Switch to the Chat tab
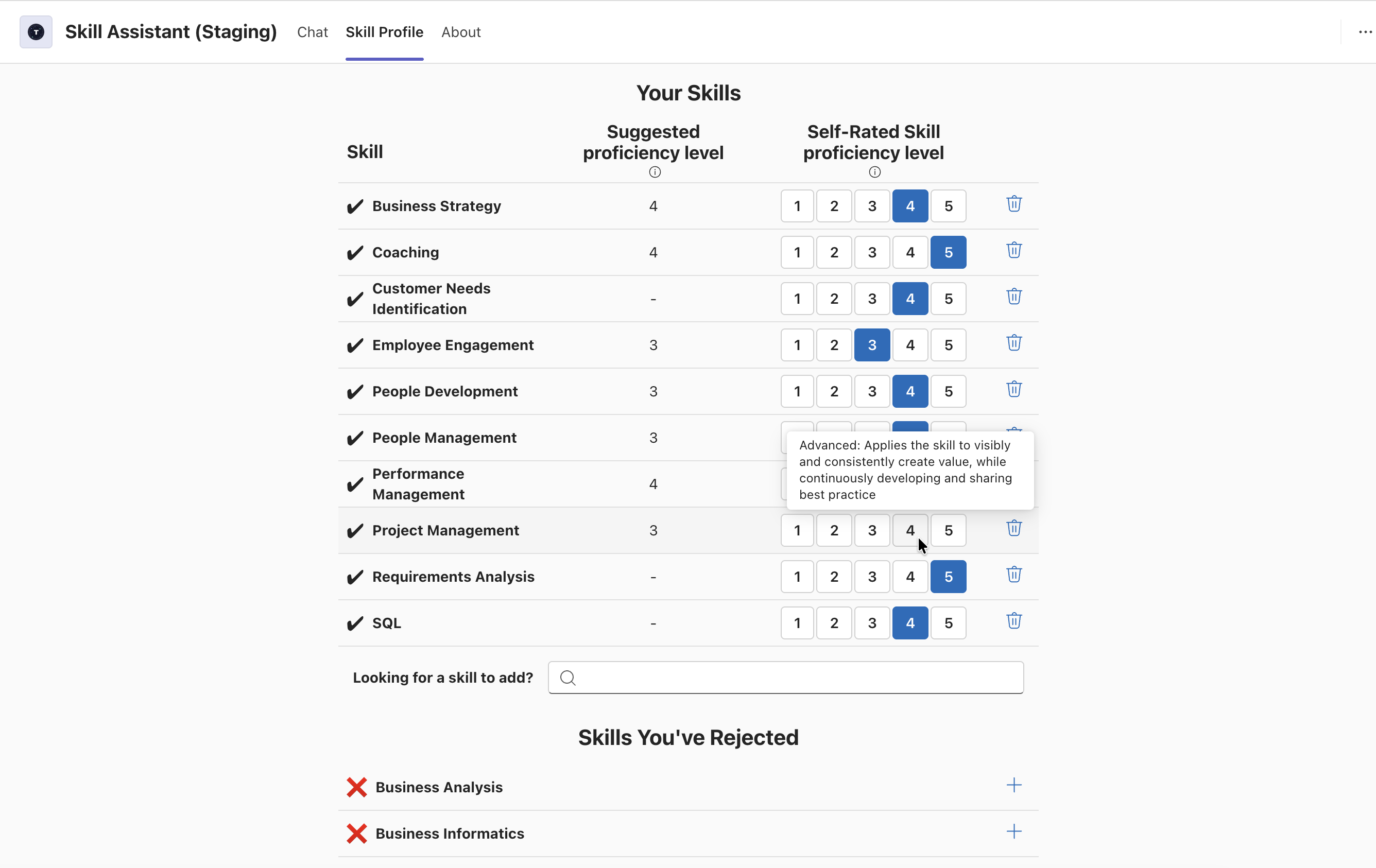Viewport: 1376px width, 868px height. click(312, 32)
